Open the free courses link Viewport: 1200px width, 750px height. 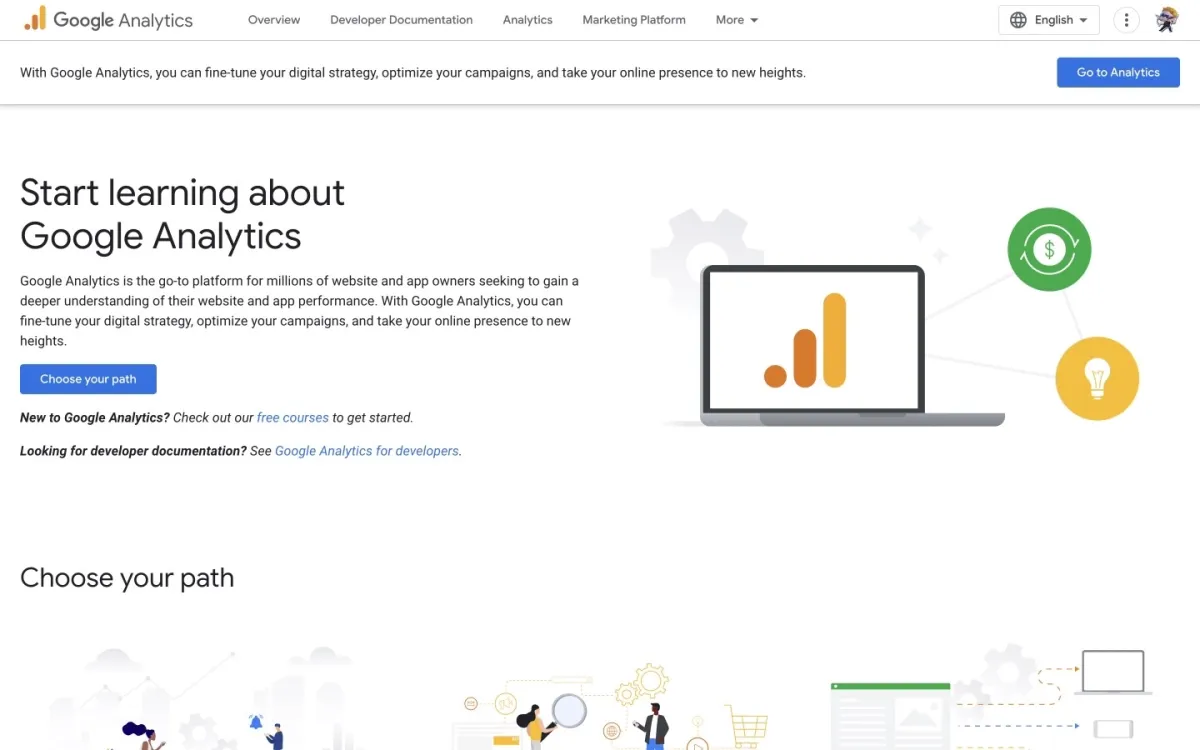point(292,417)
